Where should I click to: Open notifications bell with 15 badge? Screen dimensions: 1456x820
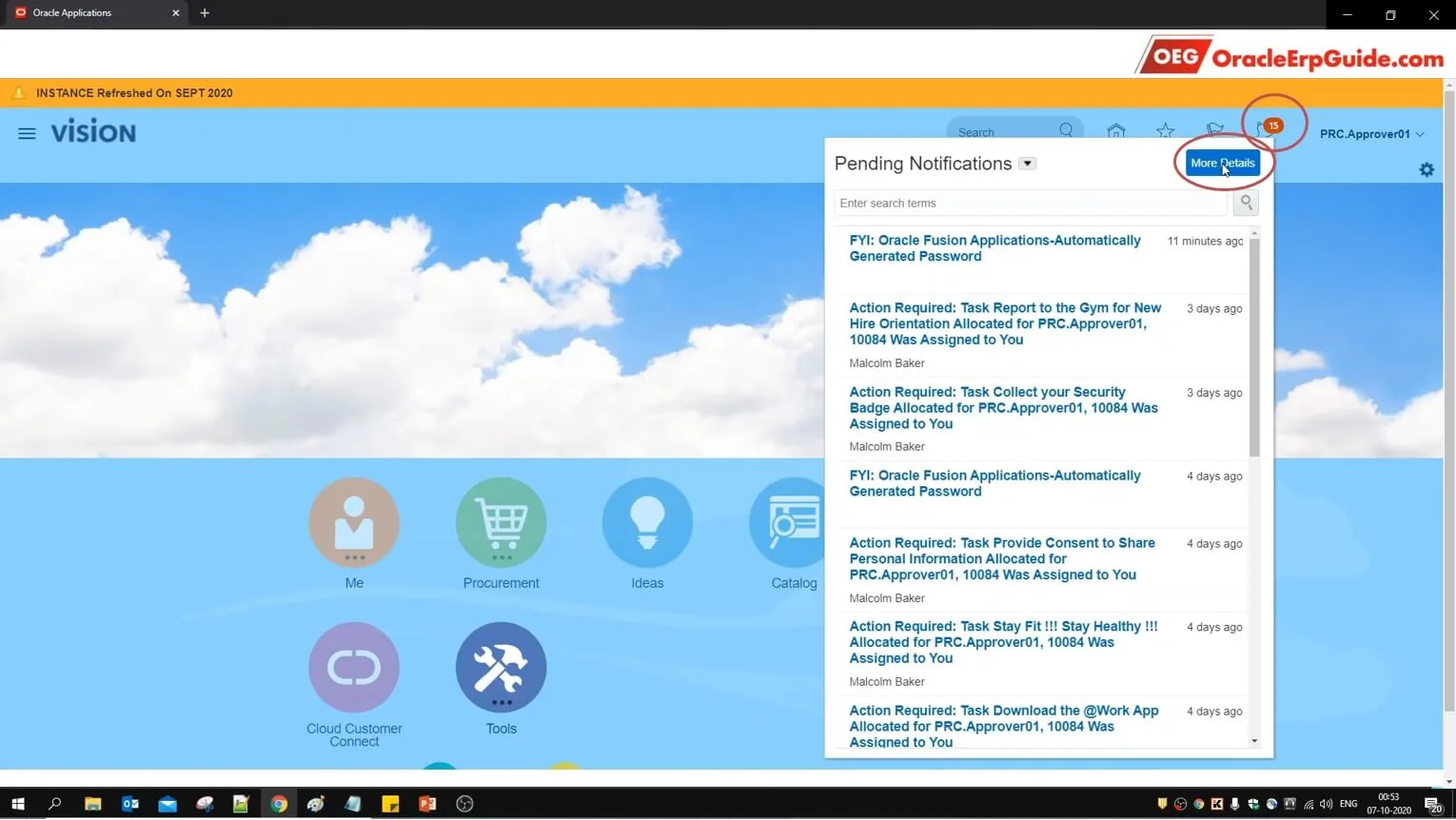(x=1269, y=127)
